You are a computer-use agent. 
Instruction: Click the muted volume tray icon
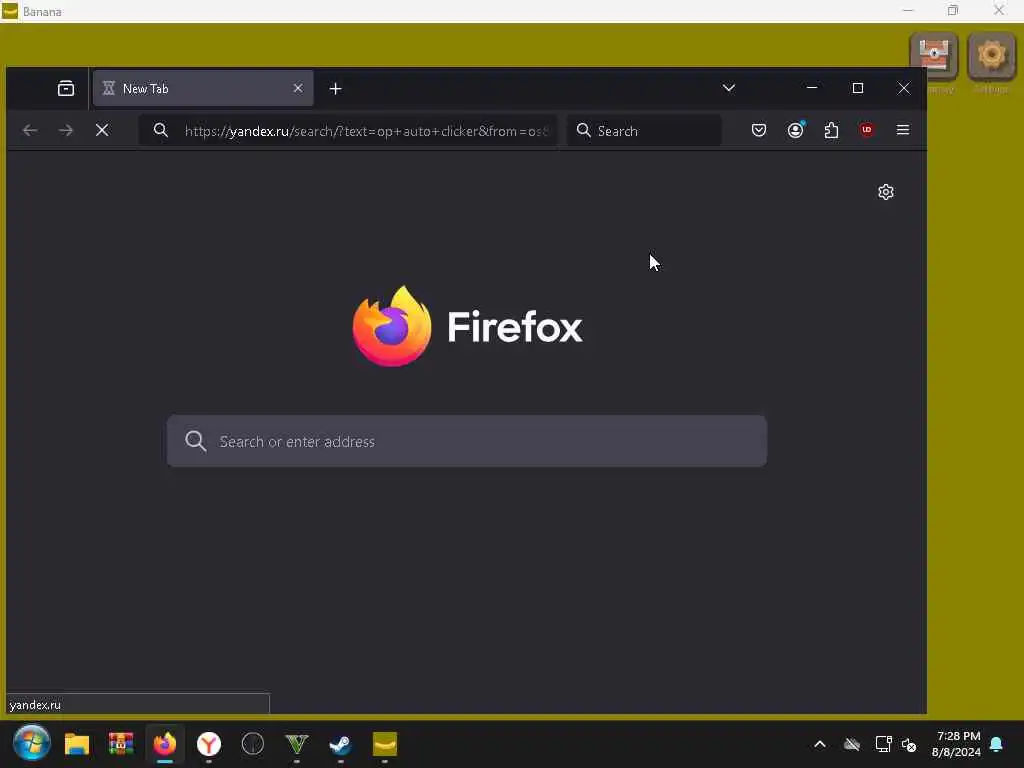click(x=909, y=744)
